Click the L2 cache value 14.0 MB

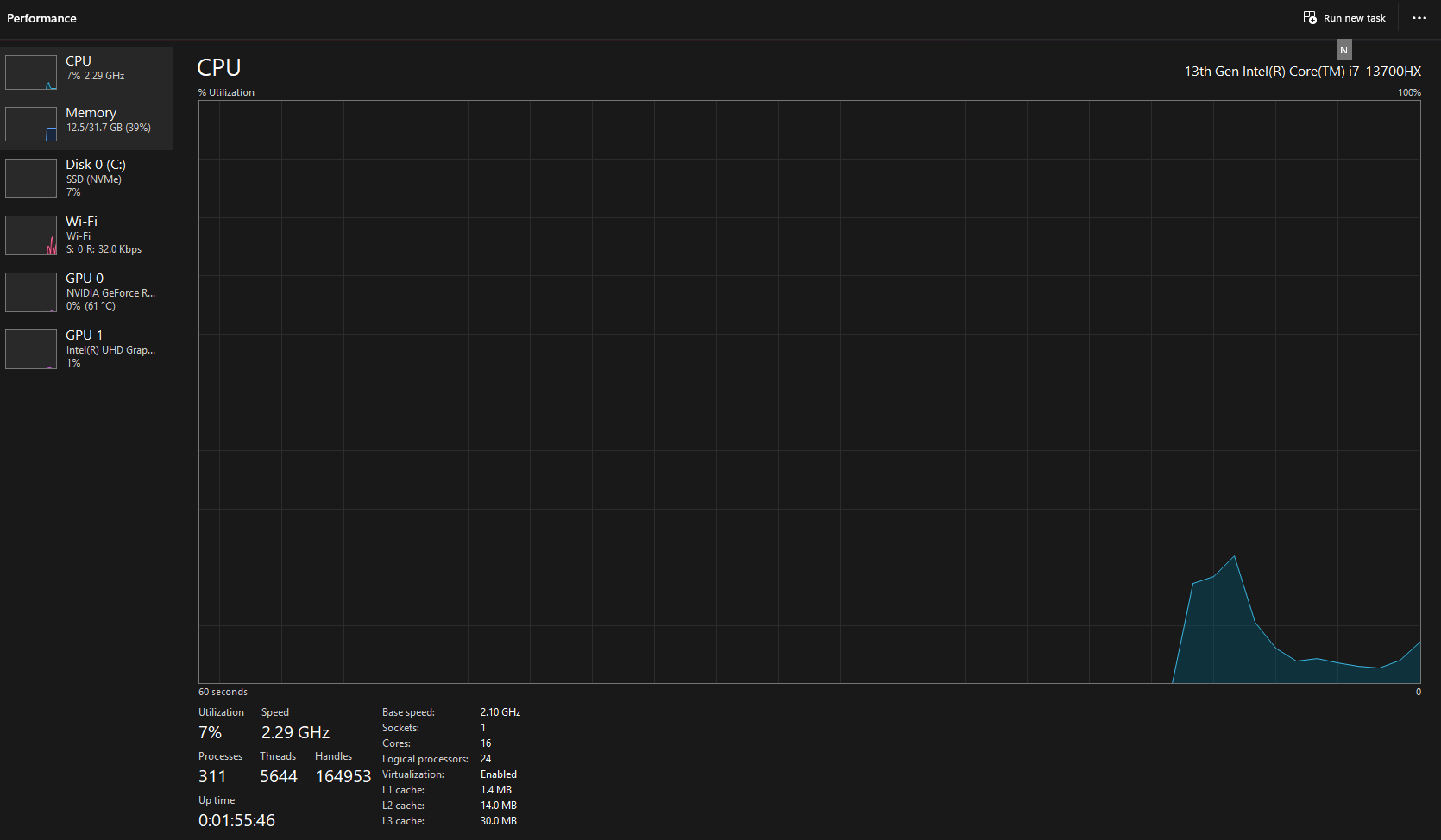click(499, 806)
